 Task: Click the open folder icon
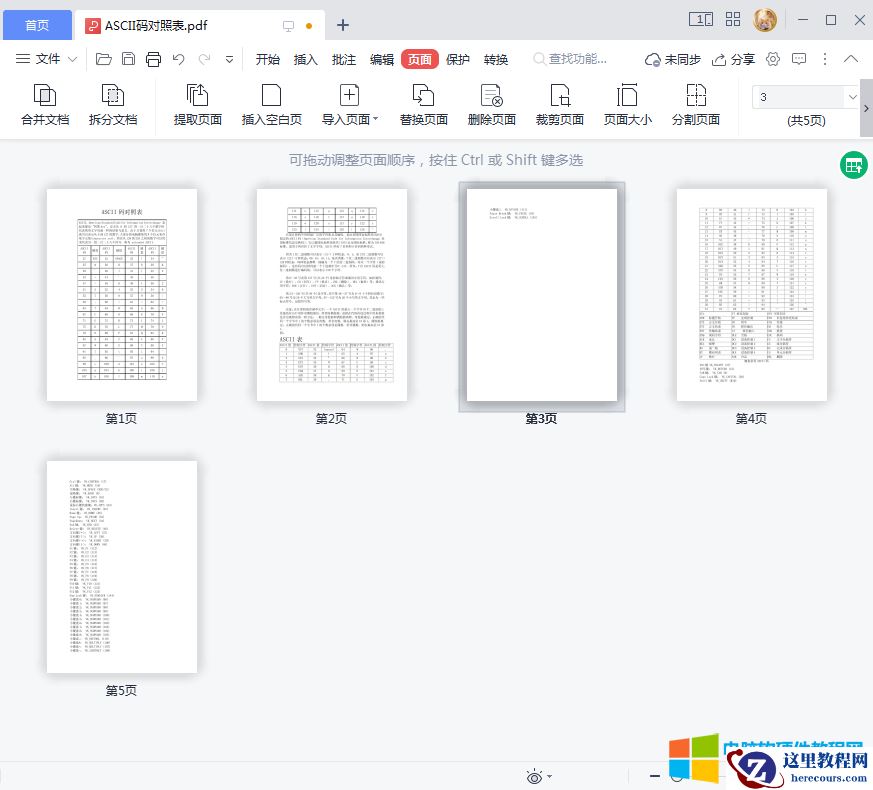pos(104,59)
